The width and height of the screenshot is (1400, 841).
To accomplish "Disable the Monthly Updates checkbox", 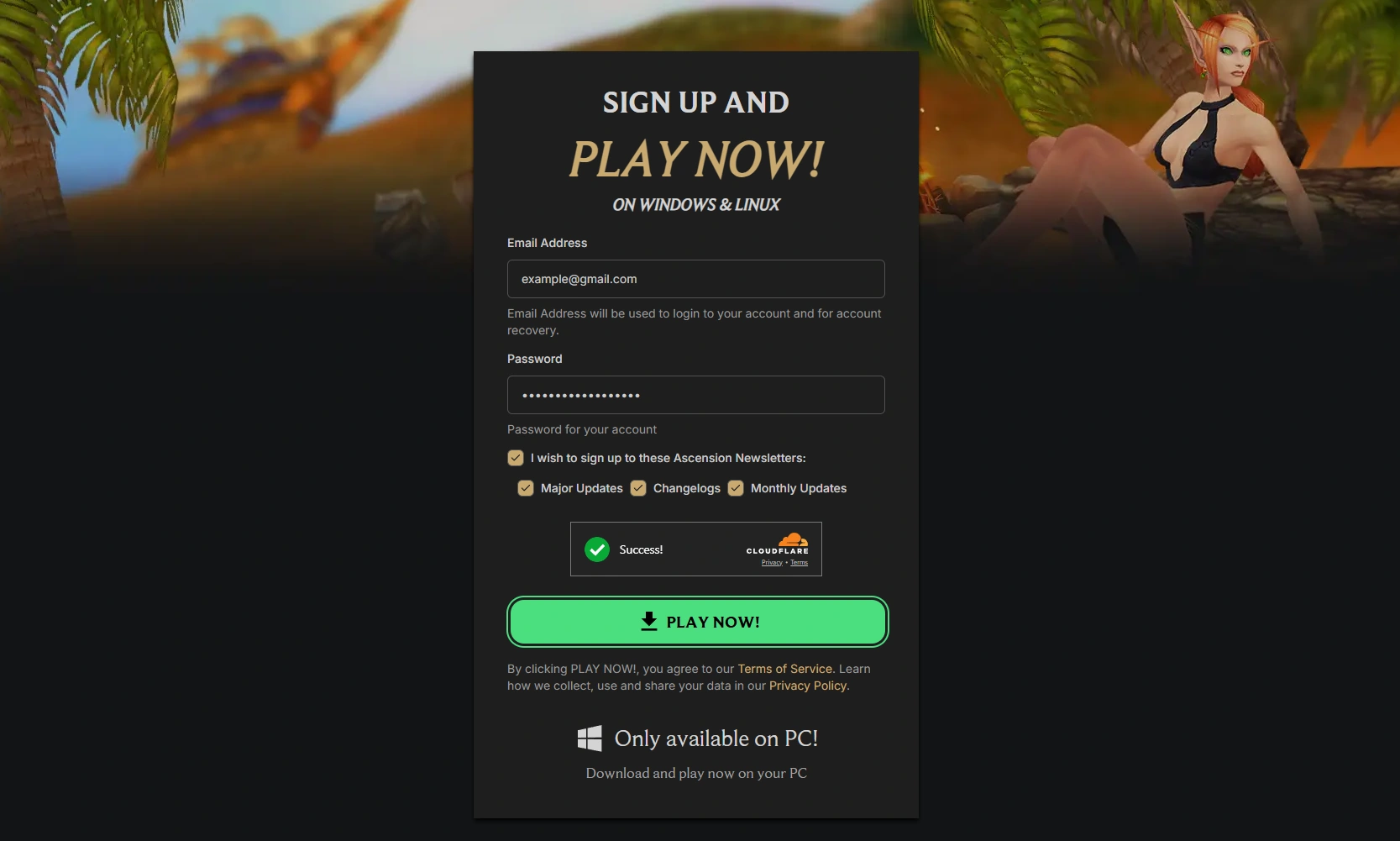I will (x=736, y=488).
